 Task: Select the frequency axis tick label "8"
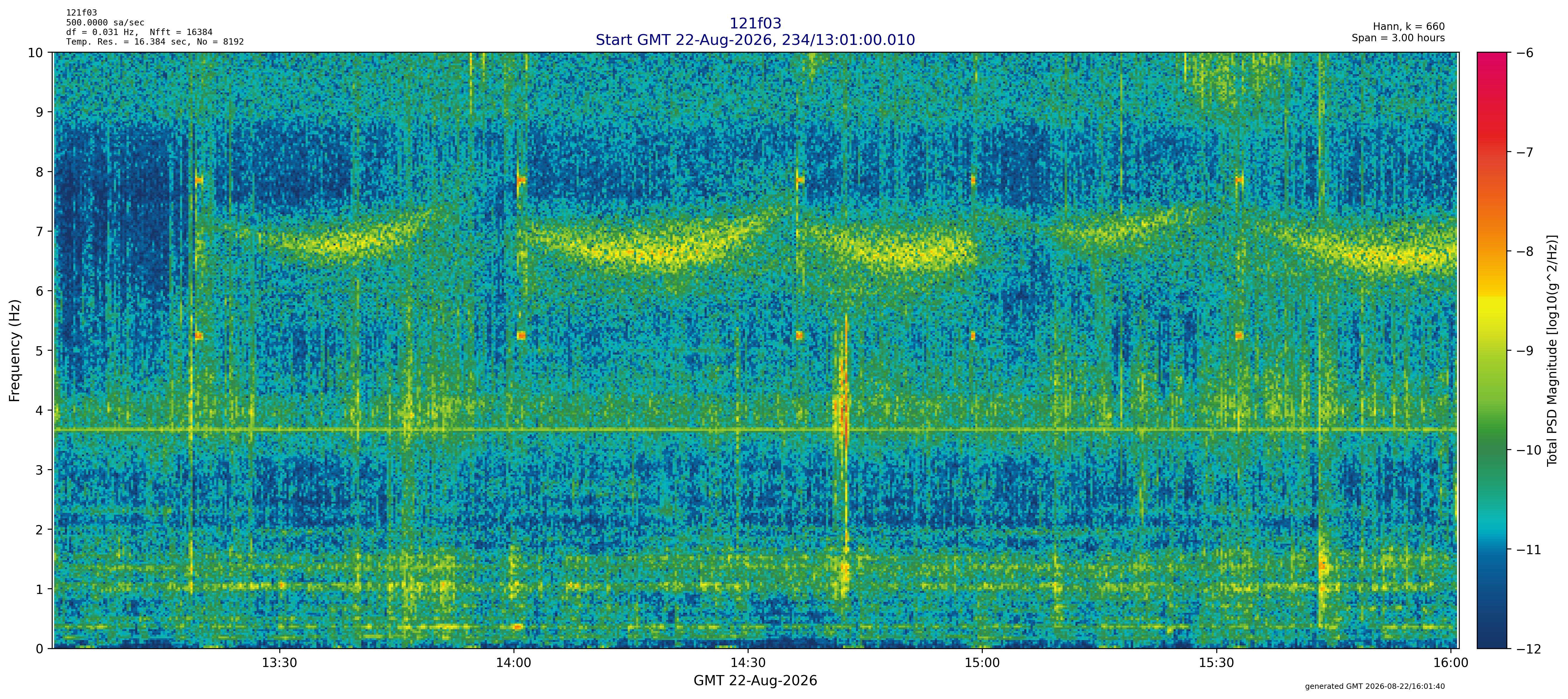[39, 172]
